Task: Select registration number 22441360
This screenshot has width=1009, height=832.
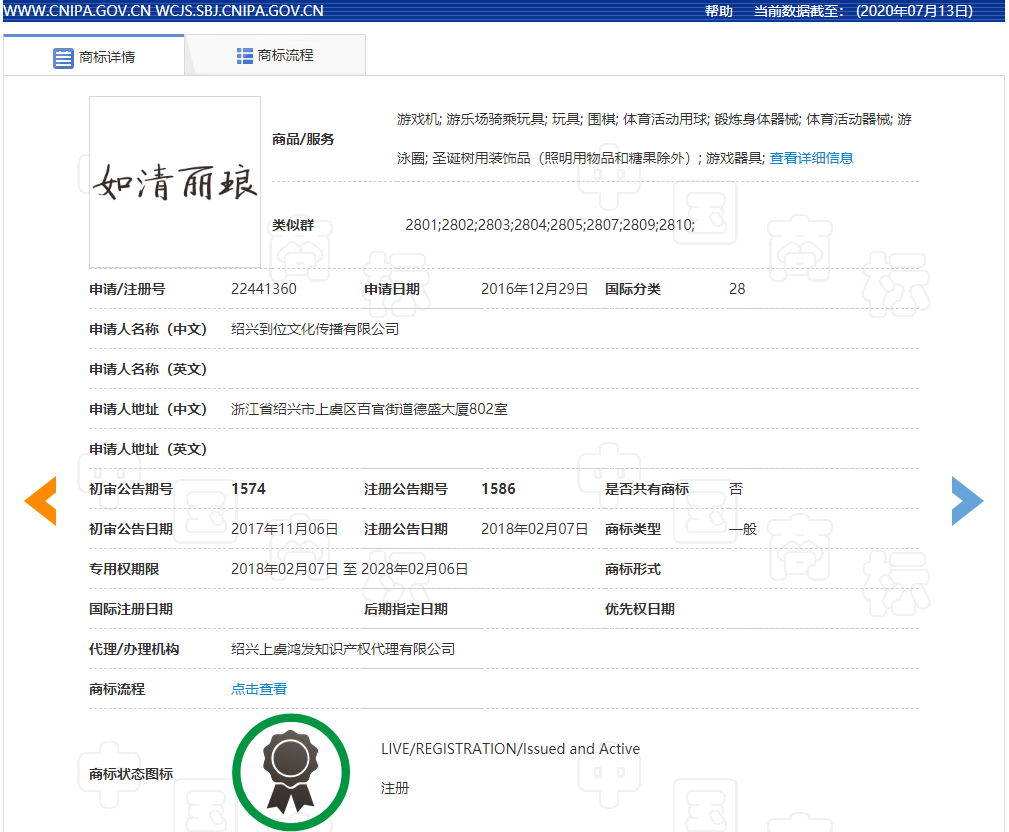Action: point(264,289)
